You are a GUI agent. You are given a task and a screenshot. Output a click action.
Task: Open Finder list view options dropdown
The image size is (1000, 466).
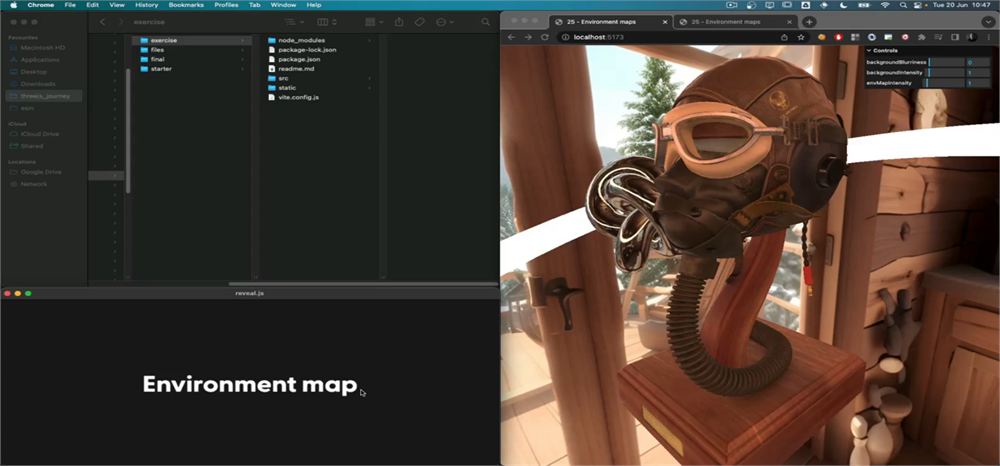coord(294,22)
